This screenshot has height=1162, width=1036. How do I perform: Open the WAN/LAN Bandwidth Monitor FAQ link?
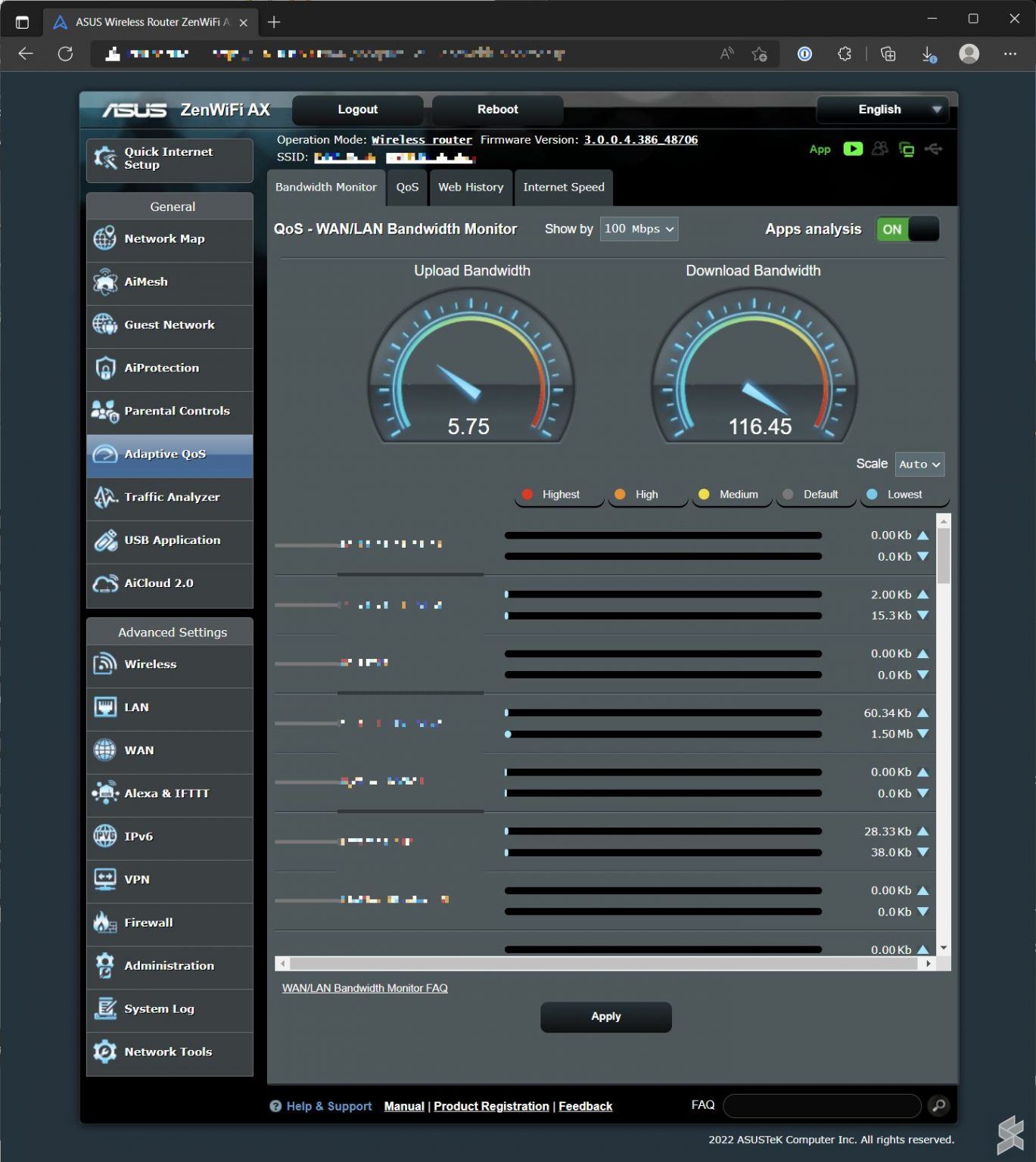pyautogui.click(x=365, y=988)
